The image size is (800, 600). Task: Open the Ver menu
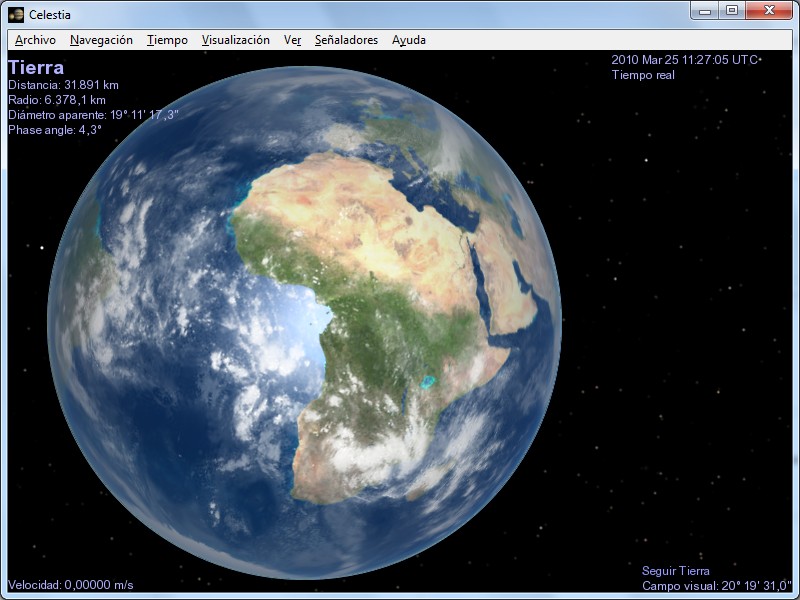(292, 40)
